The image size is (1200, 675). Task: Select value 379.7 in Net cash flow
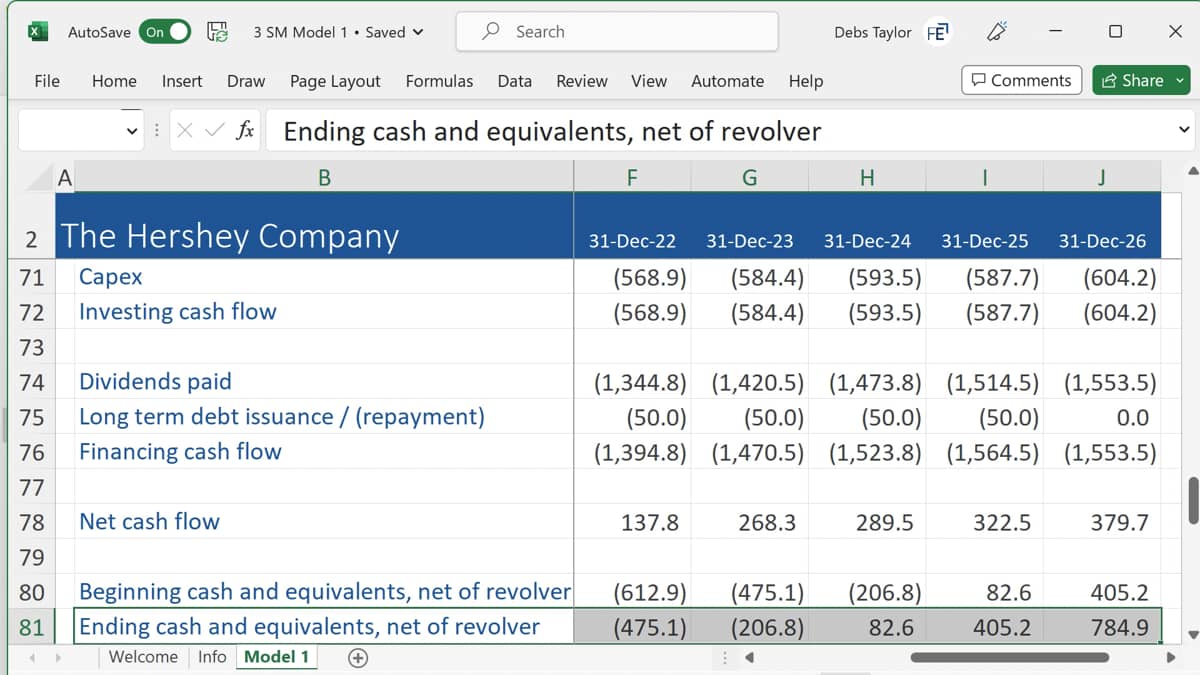[1102, 522]
